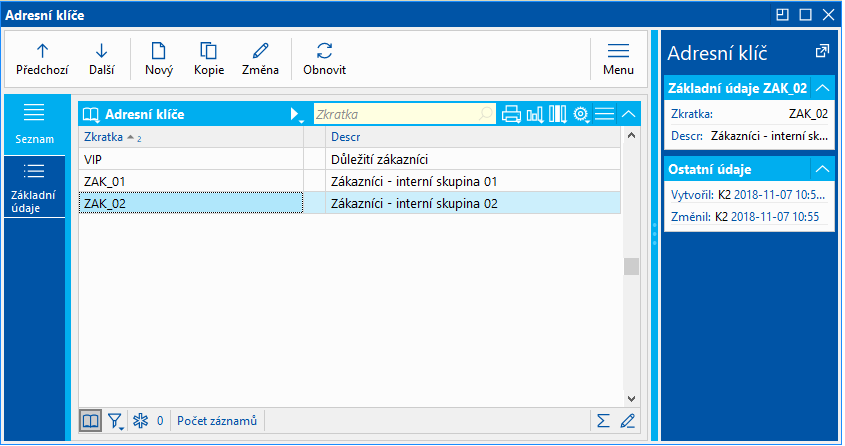
Task: Collapse the Základní údaje ZAK_02 section
Action: [x=822, y=88]
